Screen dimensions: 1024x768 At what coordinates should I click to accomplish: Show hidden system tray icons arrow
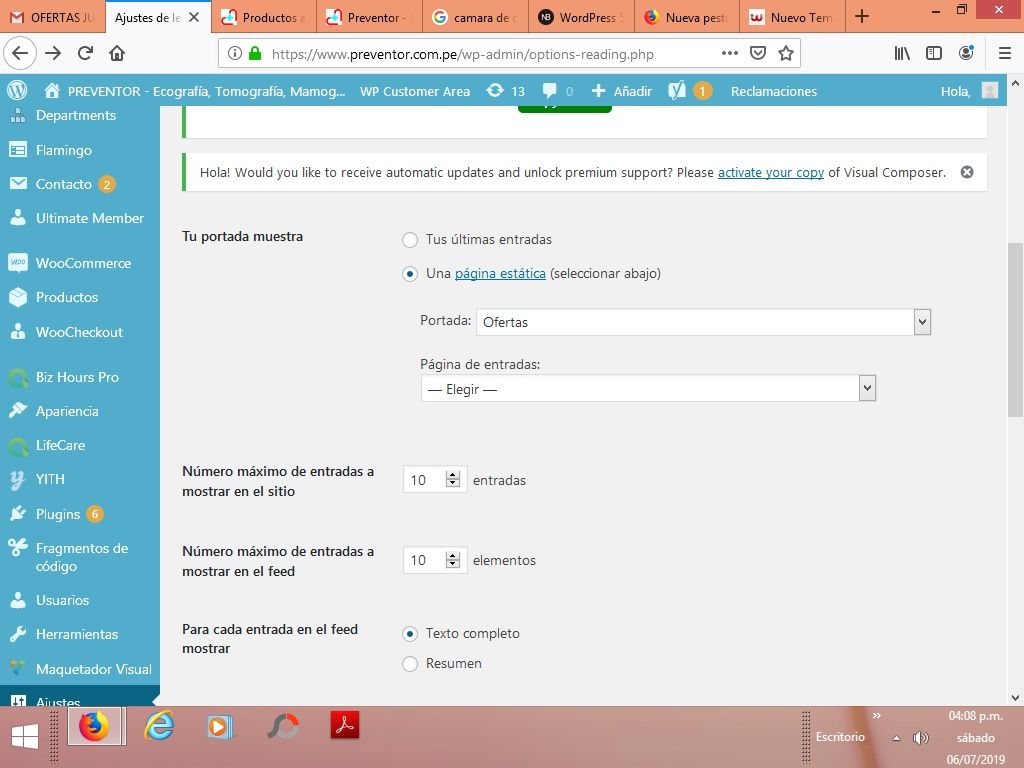pos(897,738)
